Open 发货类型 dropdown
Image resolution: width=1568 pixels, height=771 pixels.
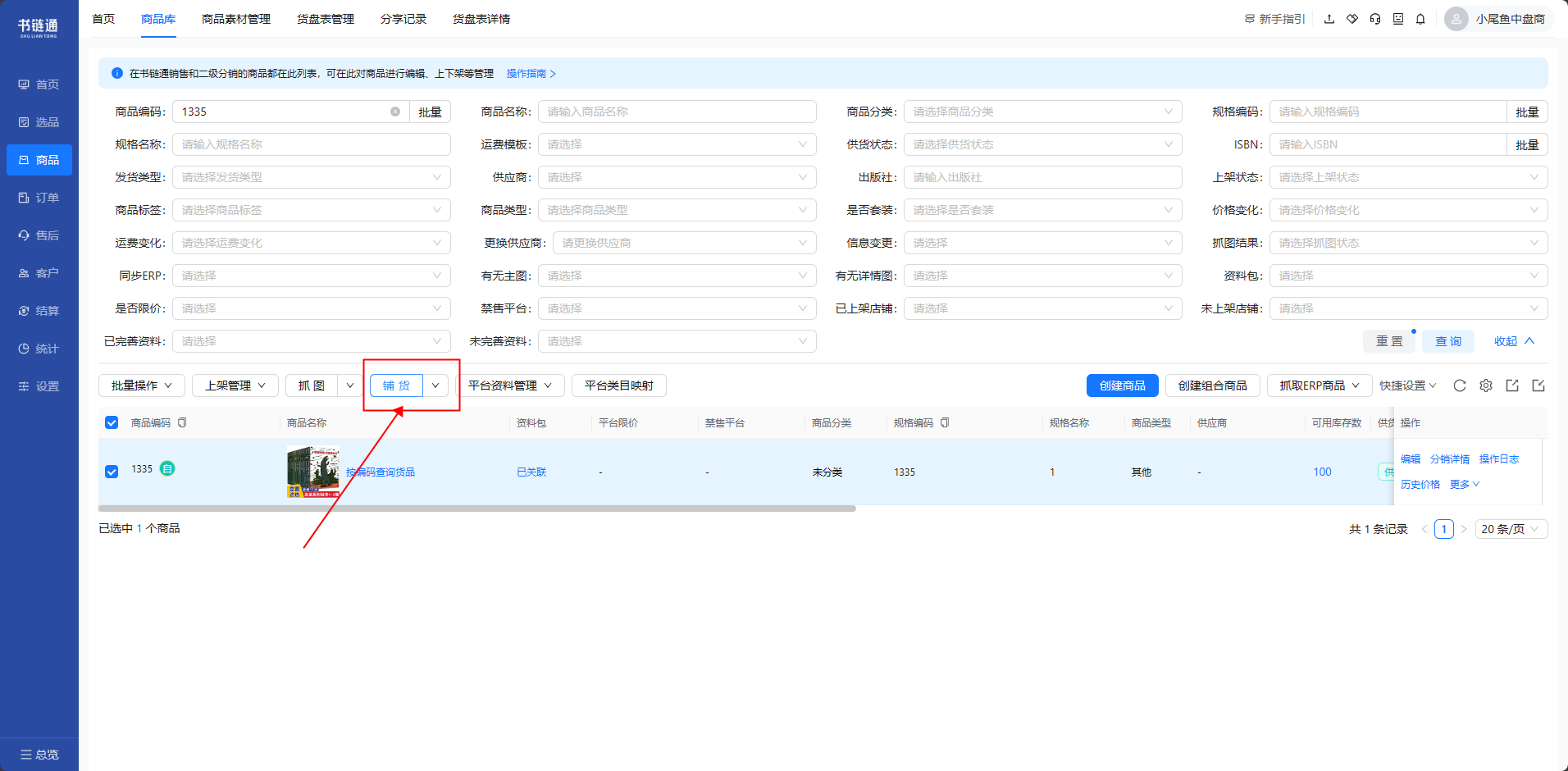click(x=312, y=177)
